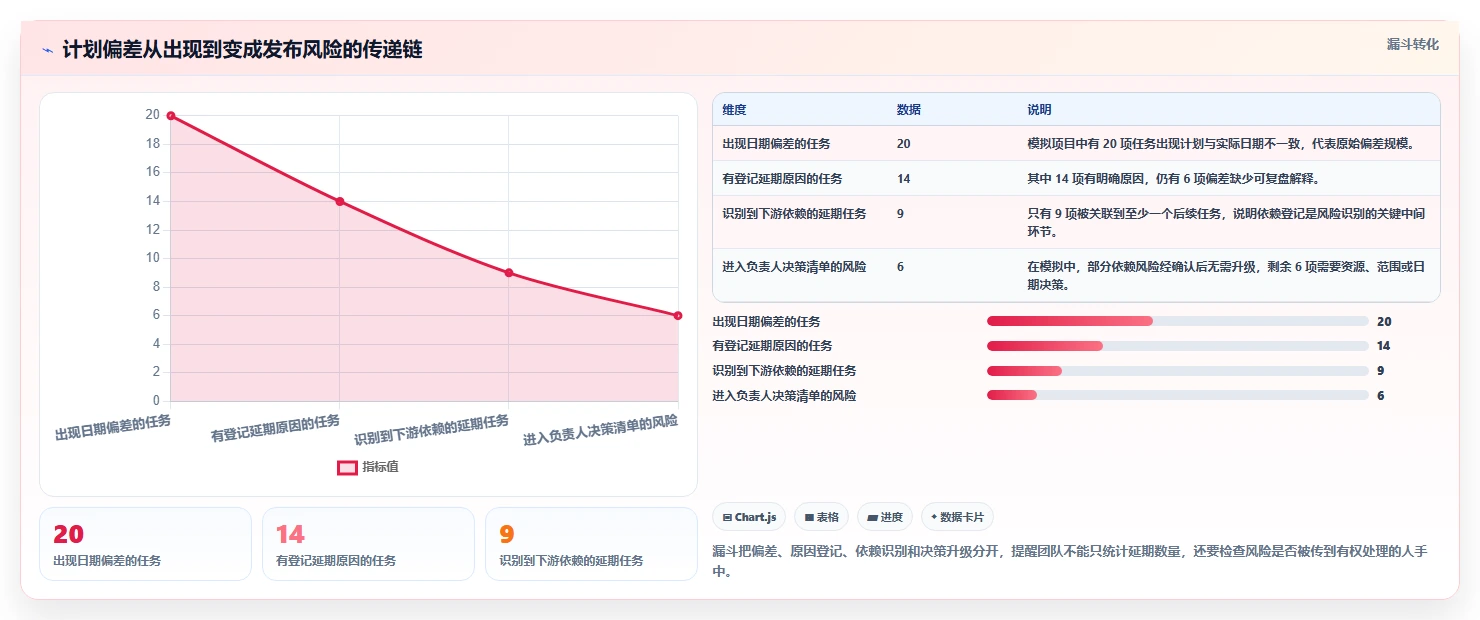Image resolution: width=1480 pixels, height=620 pixels.
Task: Click the chart data point at value 20
Action: 171,116
